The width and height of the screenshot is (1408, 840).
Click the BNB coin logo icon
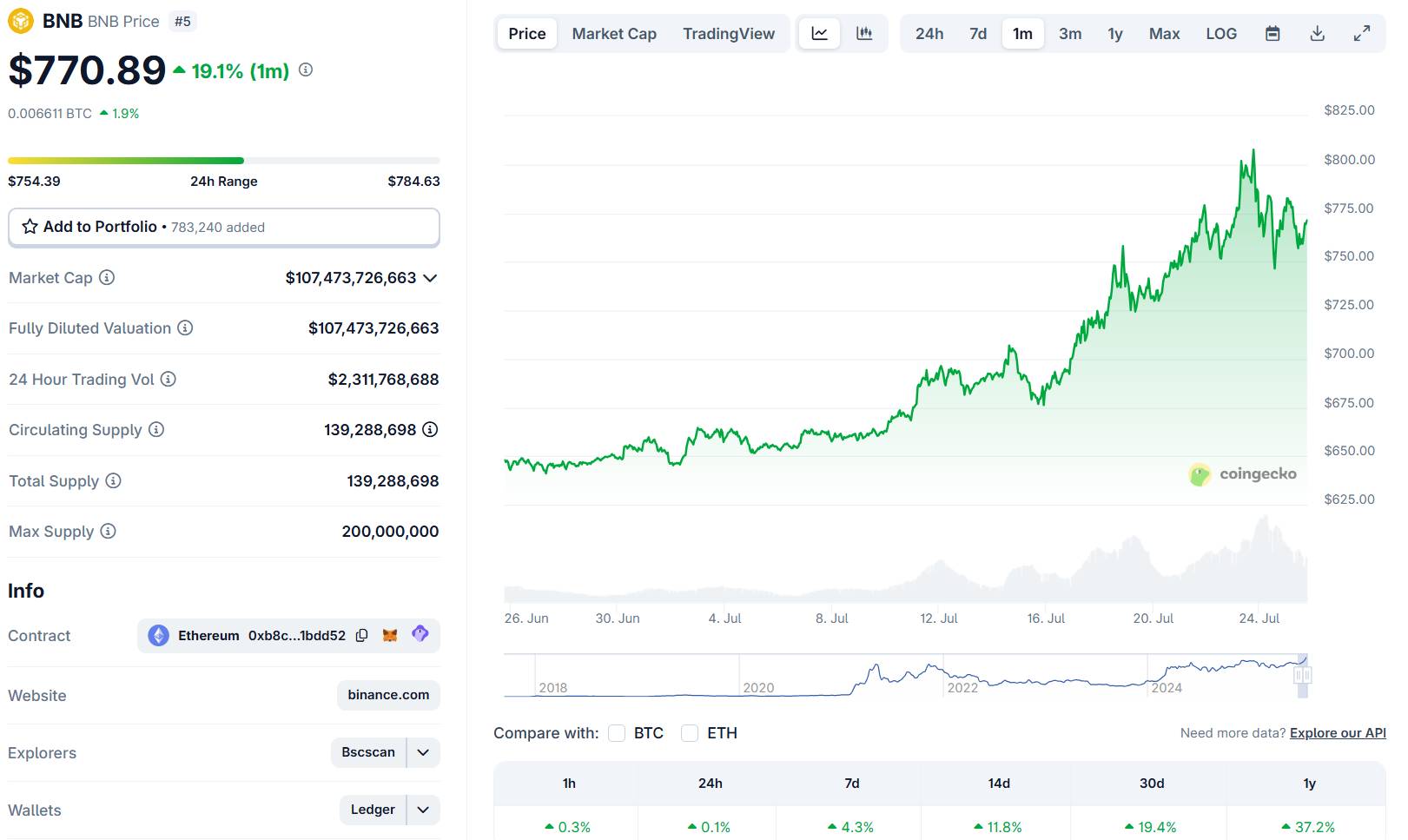[21, 21]
